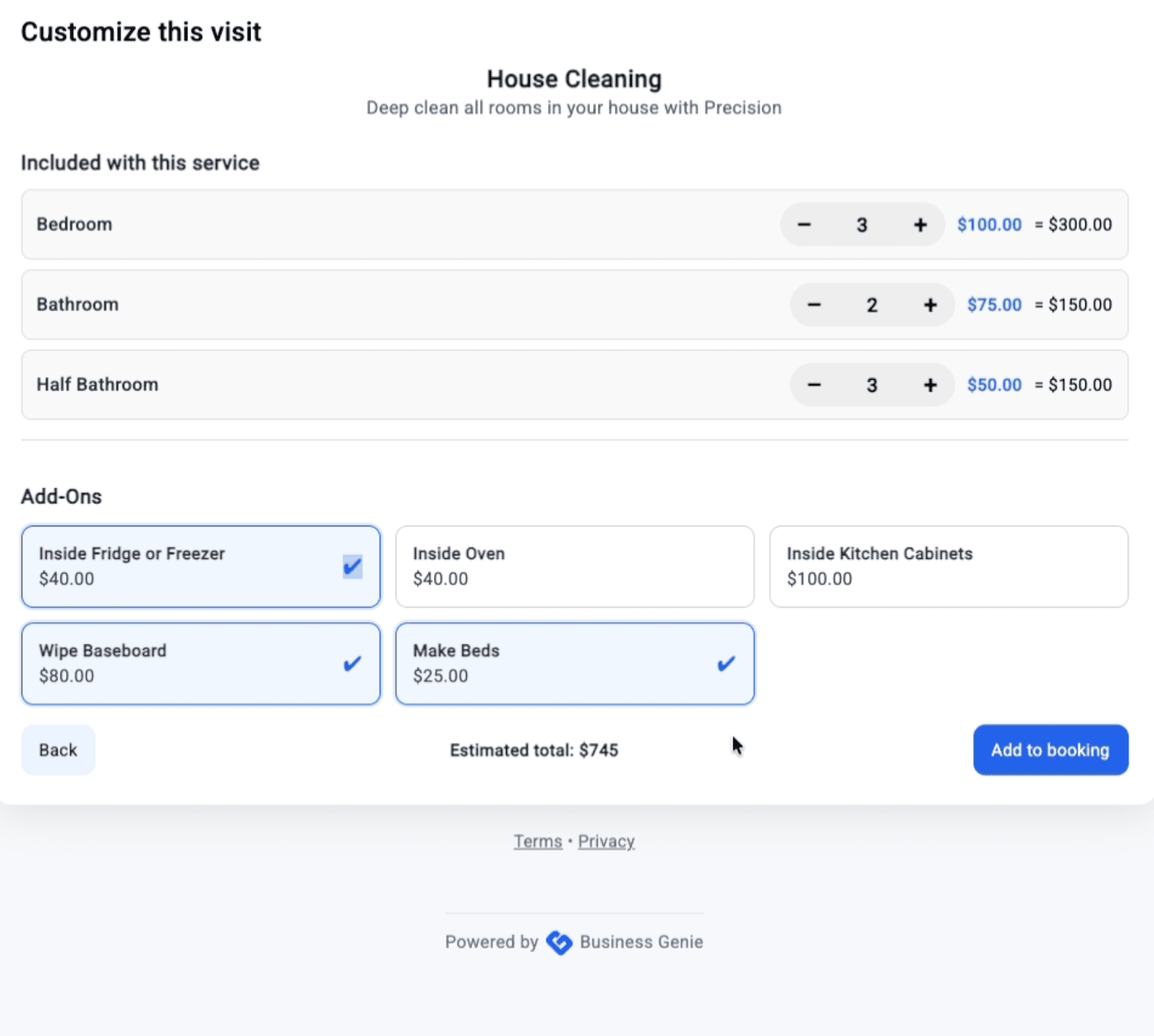Toggle off the Make Beds add-on
Image resolution: width=1154 pixels, height=1036 pixels.
(574, 663)
